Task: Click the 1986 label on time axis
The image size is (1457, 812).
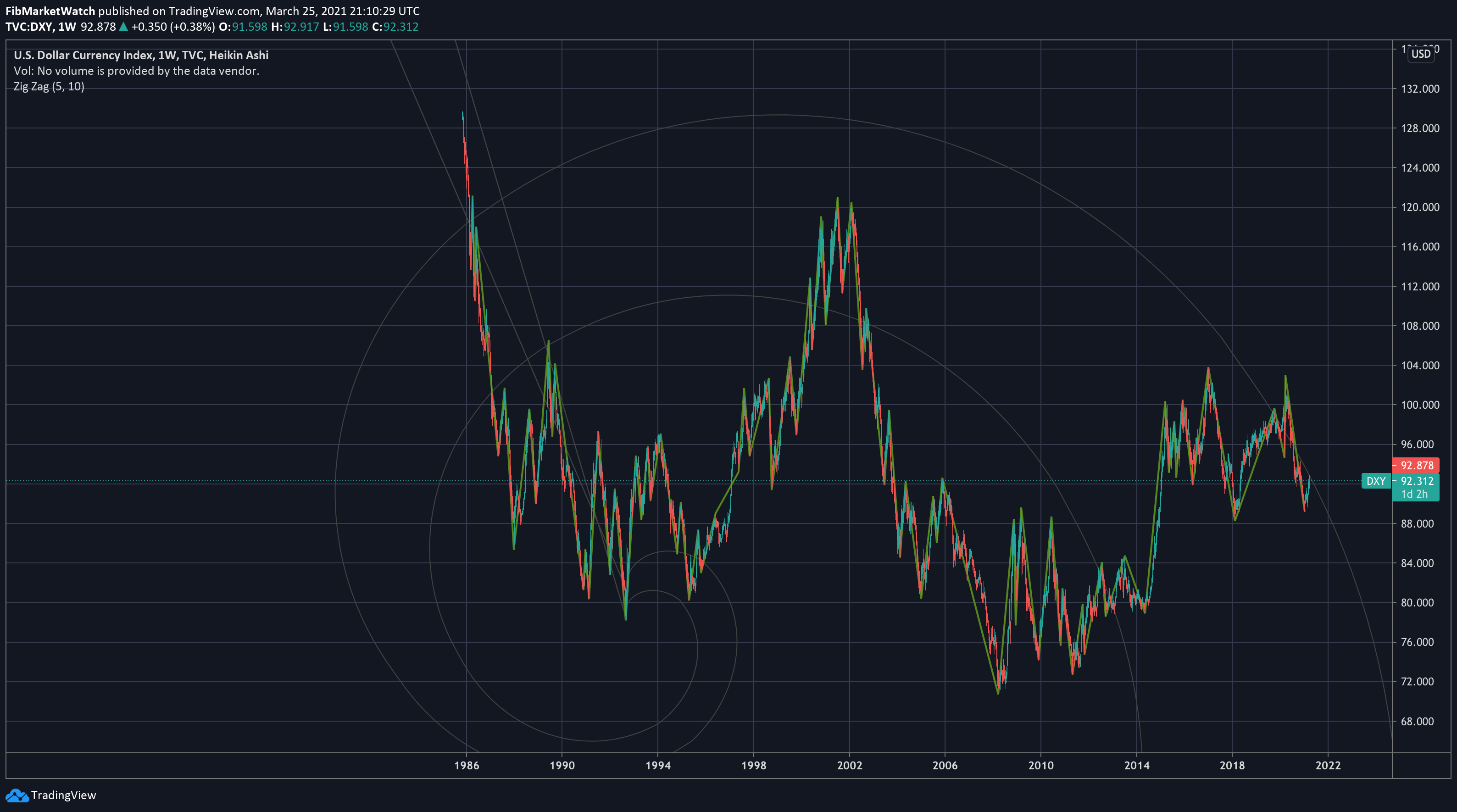Action: [467, 766]
